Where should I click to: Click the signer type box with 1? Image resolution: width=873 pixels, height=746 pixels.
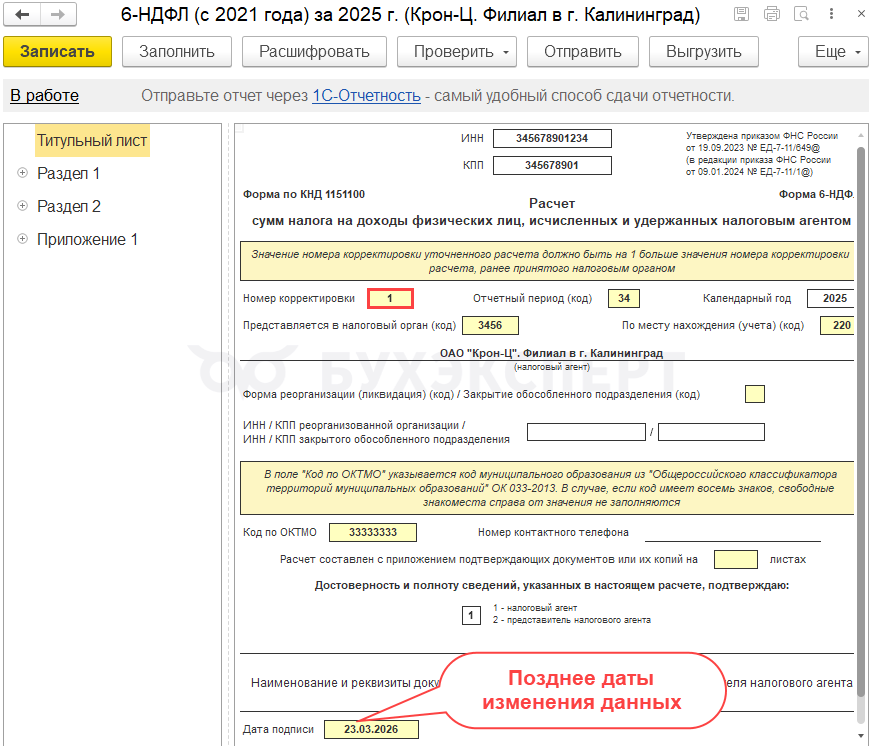click(x=472, y=616)
